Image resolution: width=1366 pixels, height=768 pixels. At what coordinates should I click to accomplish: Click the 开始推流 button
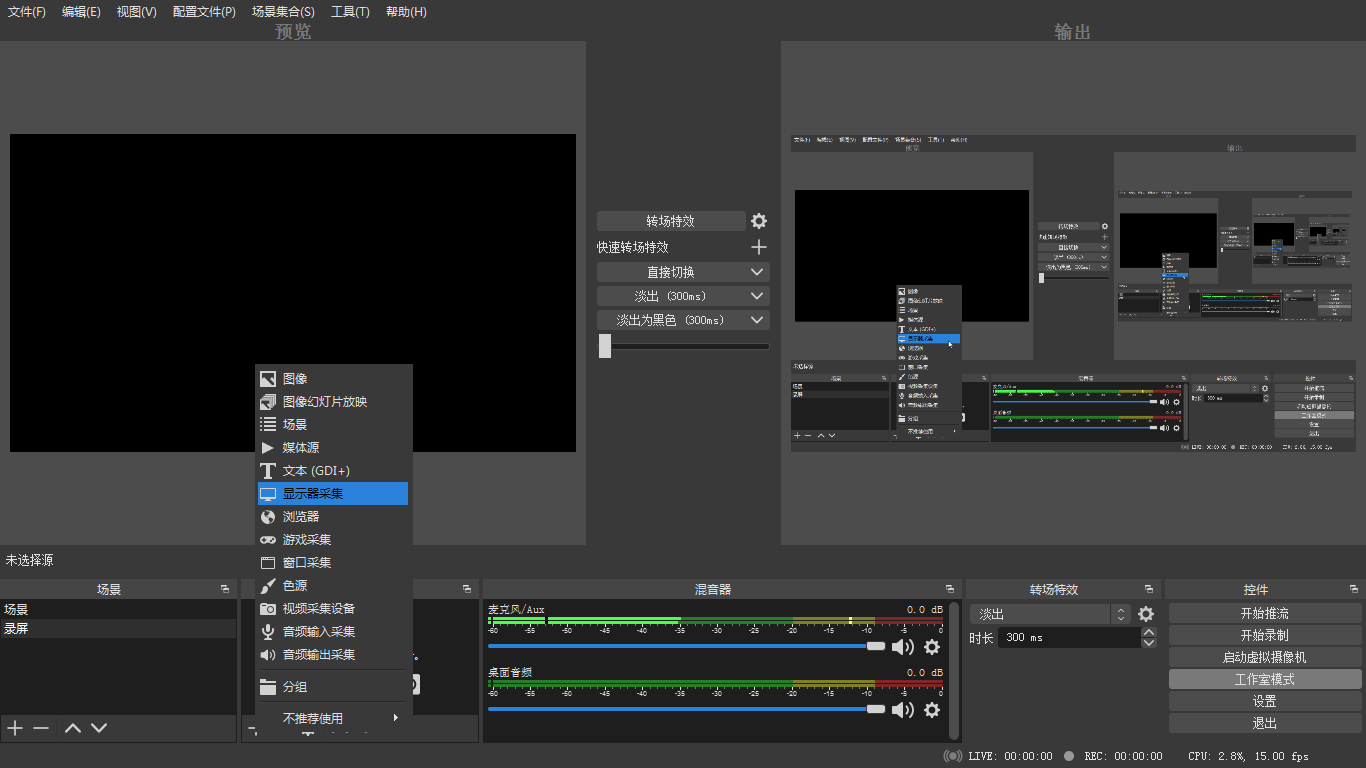(x=1265, y=613)
